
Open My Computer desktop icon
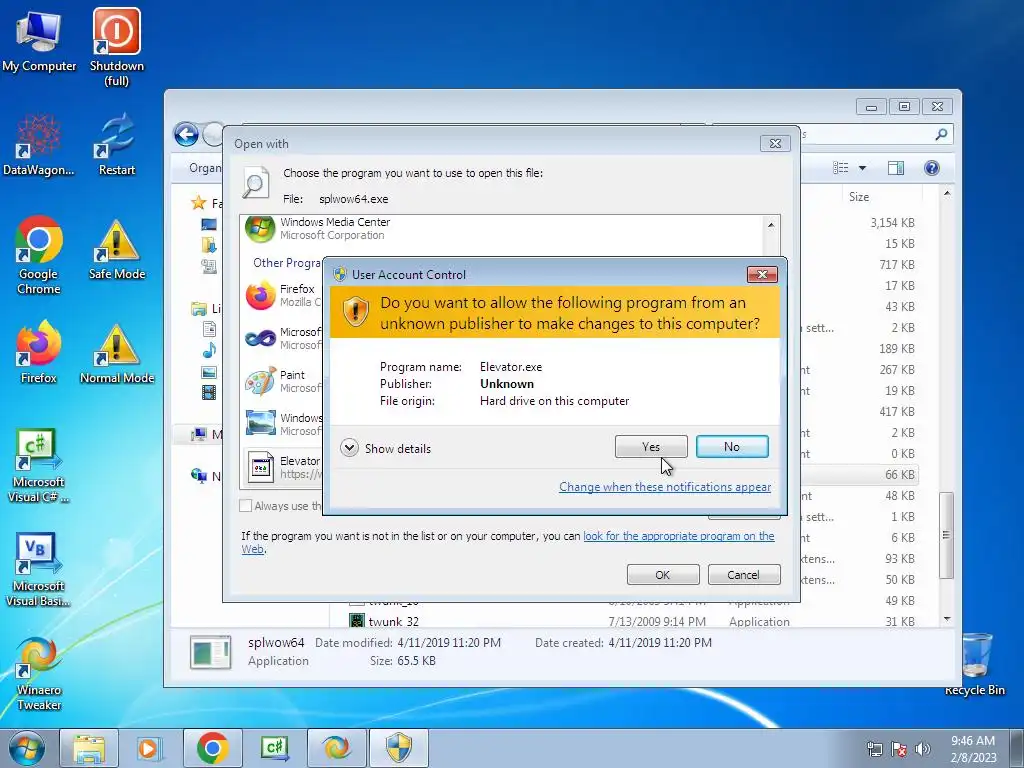click(x=39, y=42)
